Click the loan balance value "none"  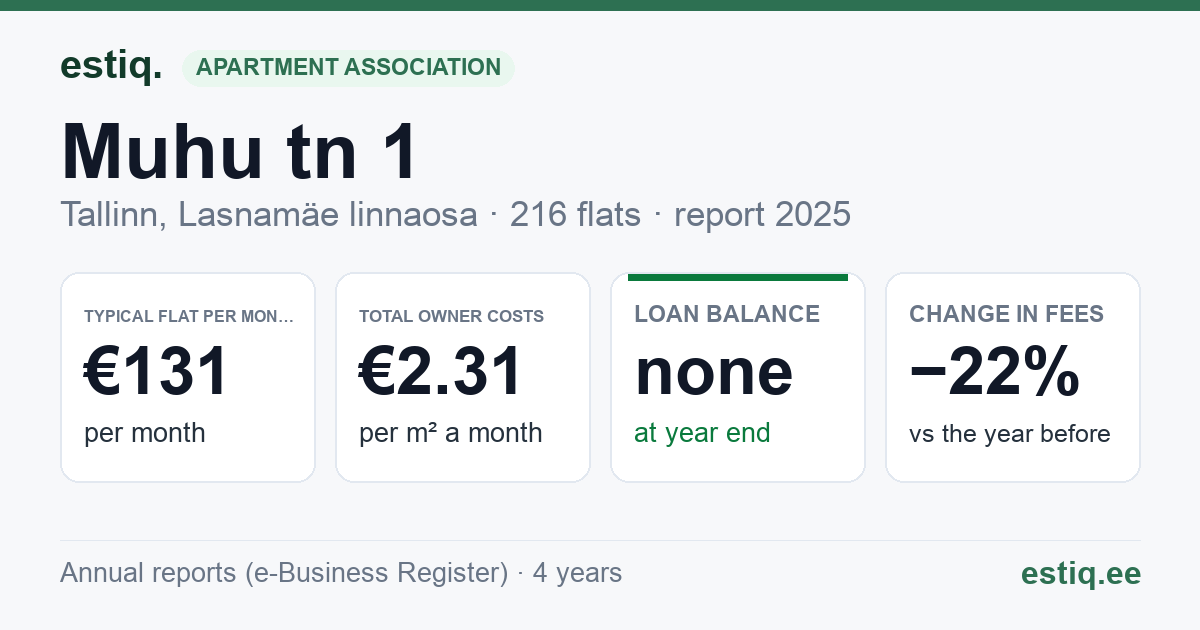pos(714,371)
